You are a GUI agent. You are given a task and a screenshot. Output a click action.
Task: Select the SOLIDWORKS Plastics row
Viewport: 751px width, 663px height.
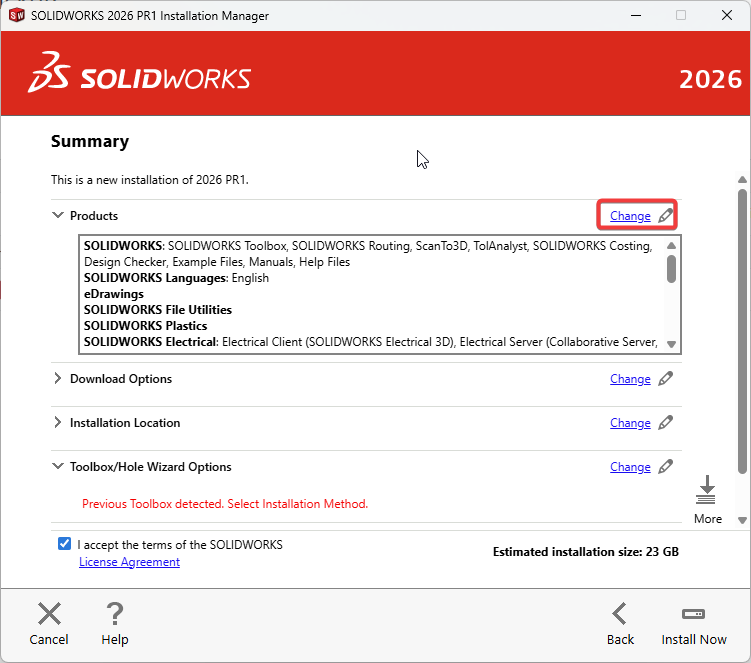145,326
